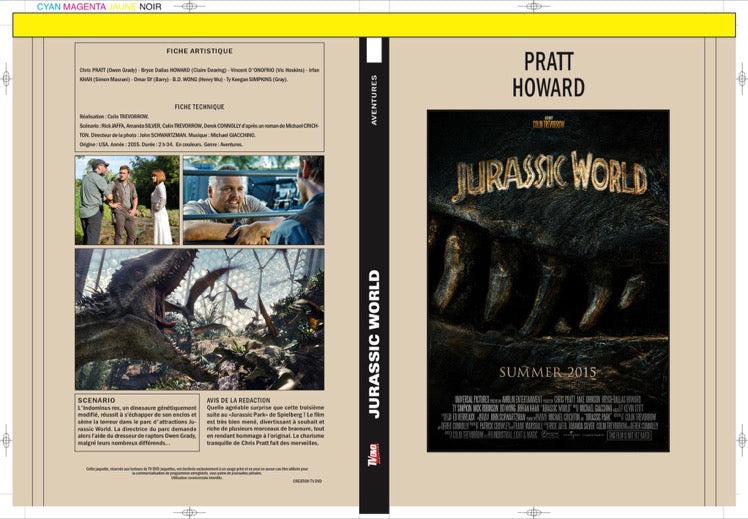748x519 pixels.
Task: Click the SUMMER 2015 text on poster
Action: click(x=548, y=372)
